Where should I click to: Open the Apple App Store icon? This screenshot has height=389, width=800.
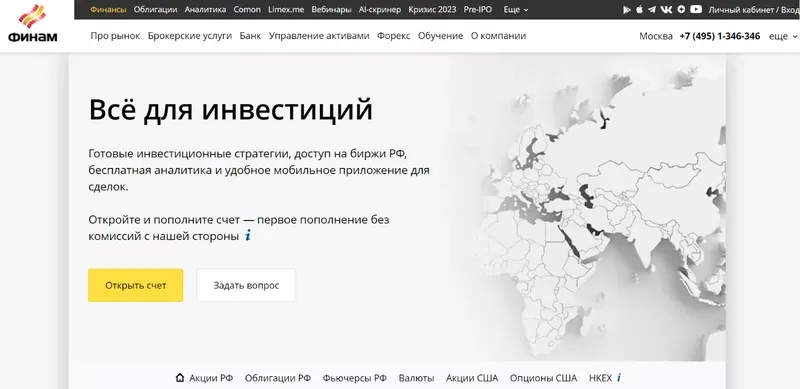pos(640,9)
